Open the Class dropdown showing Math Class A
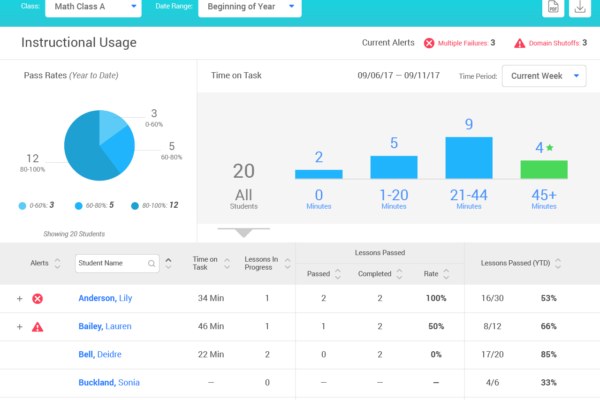 [x=93, y=7]
